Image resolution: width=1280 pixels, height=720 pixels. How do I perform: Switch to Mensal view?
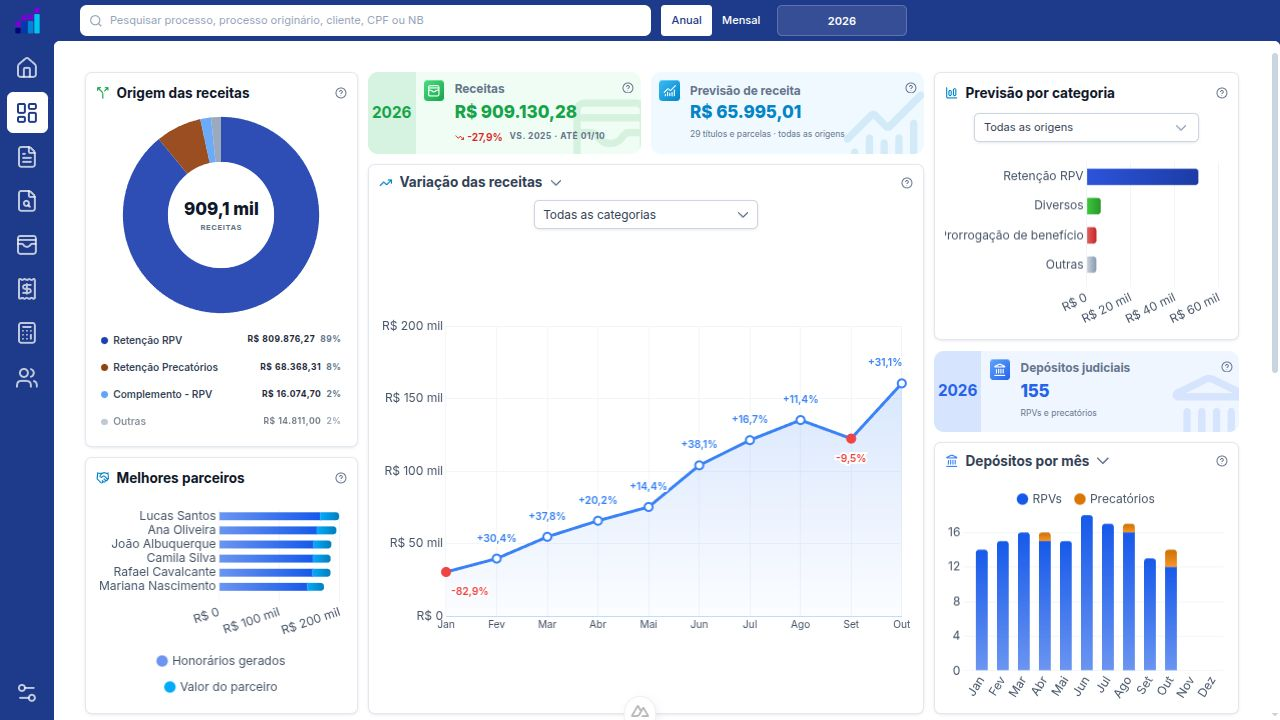pyautogui.click(x=741, y=20)
